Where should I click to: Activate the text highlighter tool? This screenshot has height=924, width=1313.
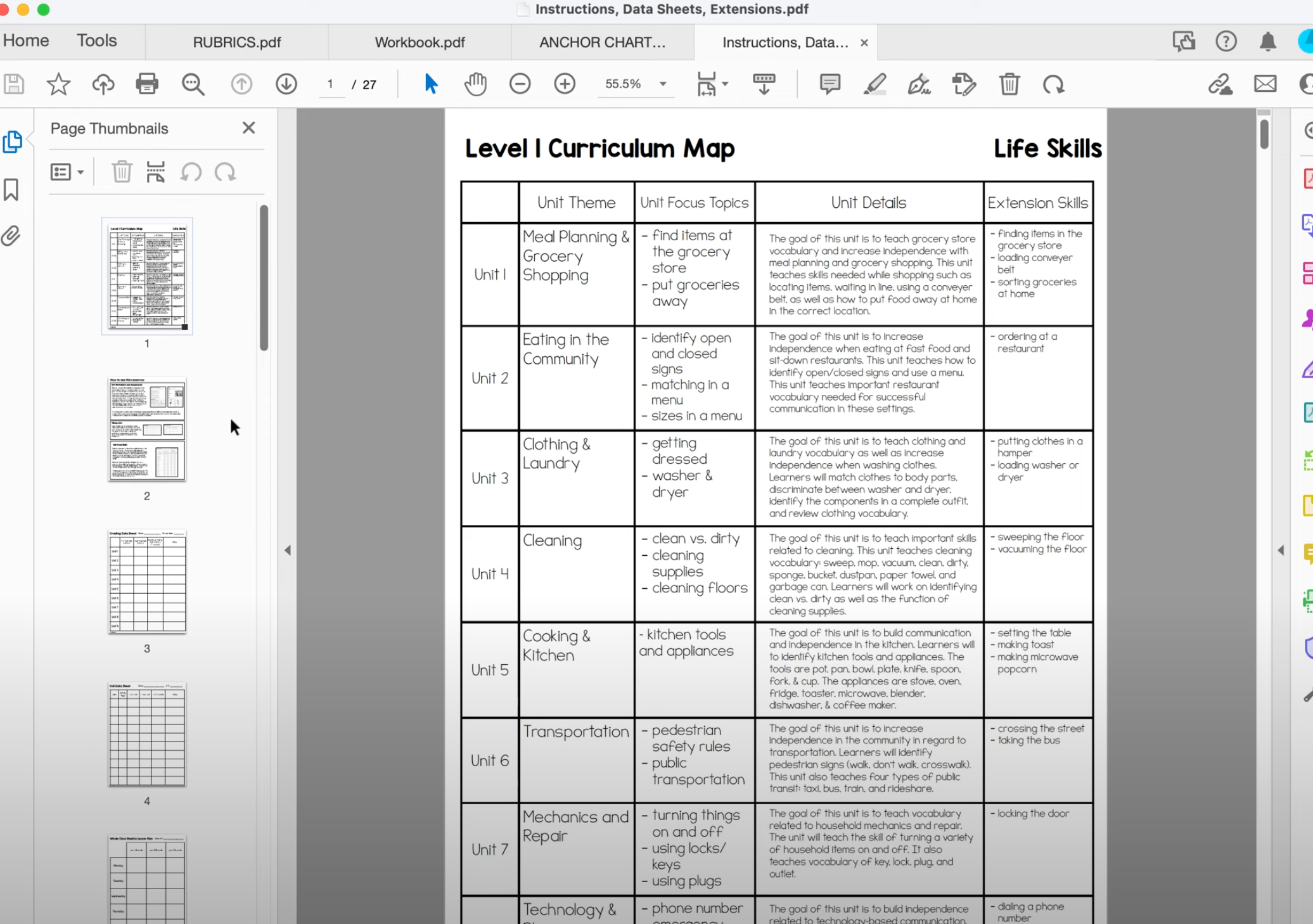pos(874,84)
